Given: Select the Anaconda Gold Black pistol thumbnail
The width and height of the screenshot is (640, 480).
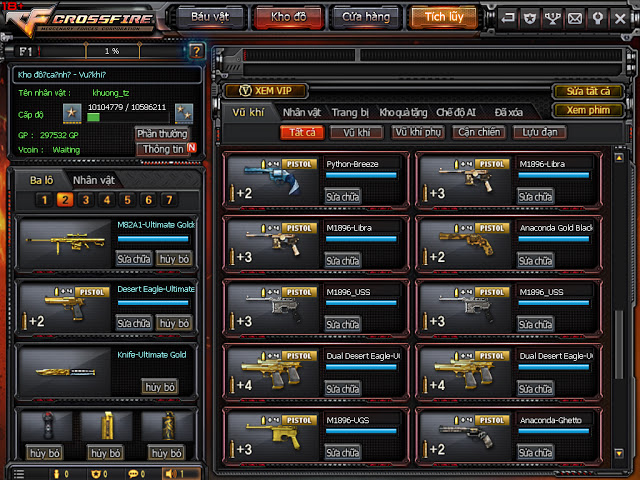Looking at the screenshot, I should click(x=465, y=244).
